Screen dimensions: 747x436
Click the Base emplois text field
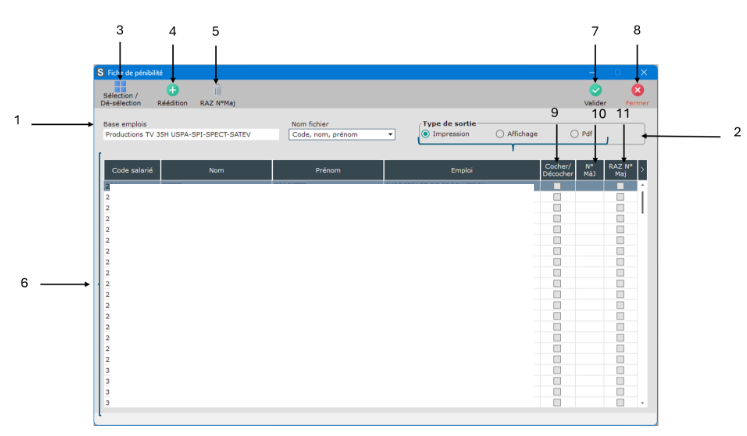click(190, 134)
